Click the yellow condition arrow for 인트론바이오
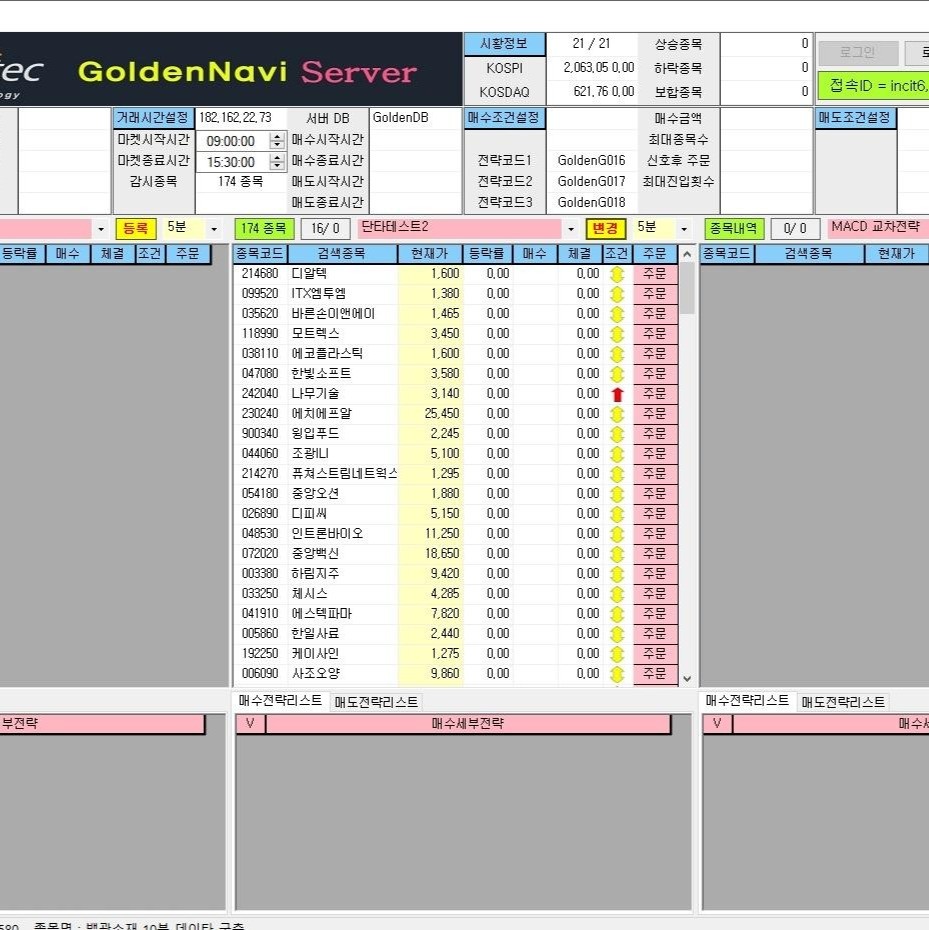The image size is (929, 930). (617, 534)
